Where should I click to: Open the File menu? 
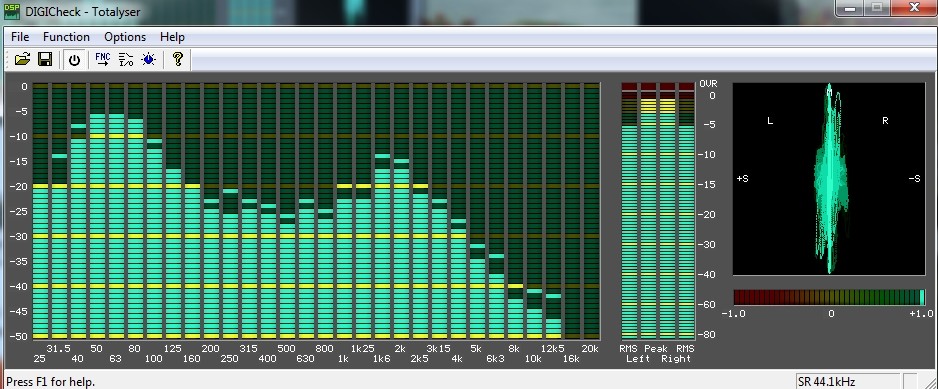[x=20, y=37]
